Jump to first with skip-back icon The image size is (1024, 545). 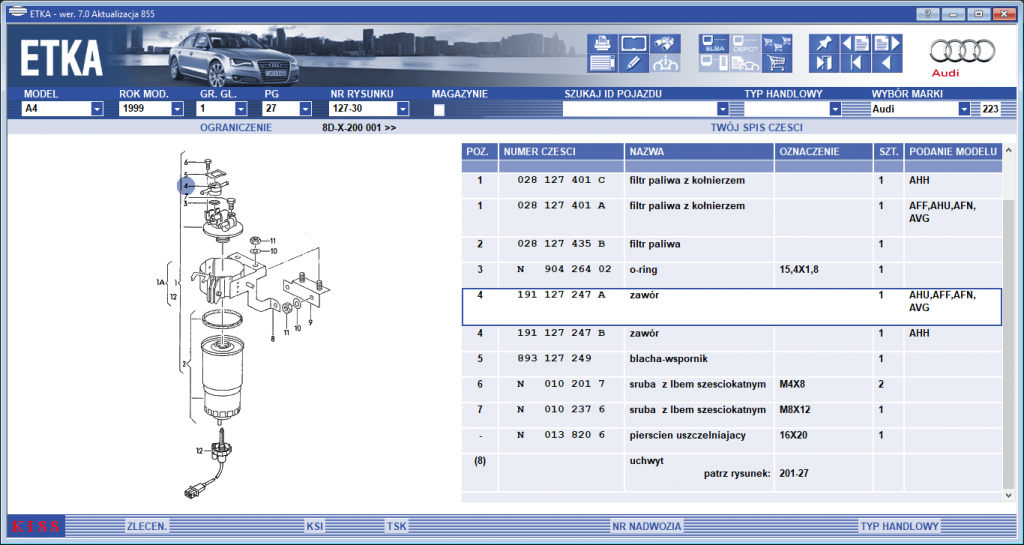[856, 63]
